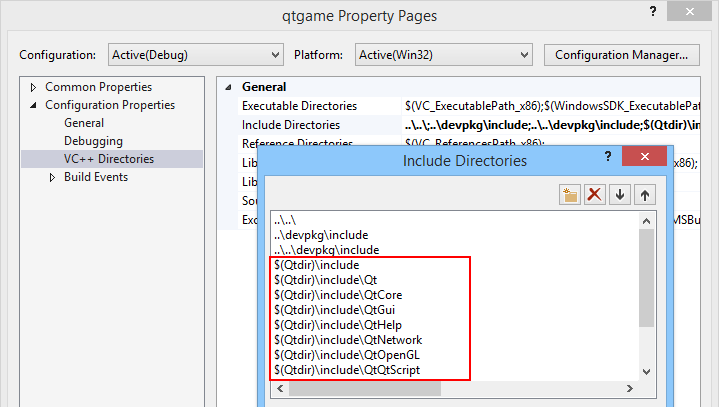Move the selected line down

point(620,195)
